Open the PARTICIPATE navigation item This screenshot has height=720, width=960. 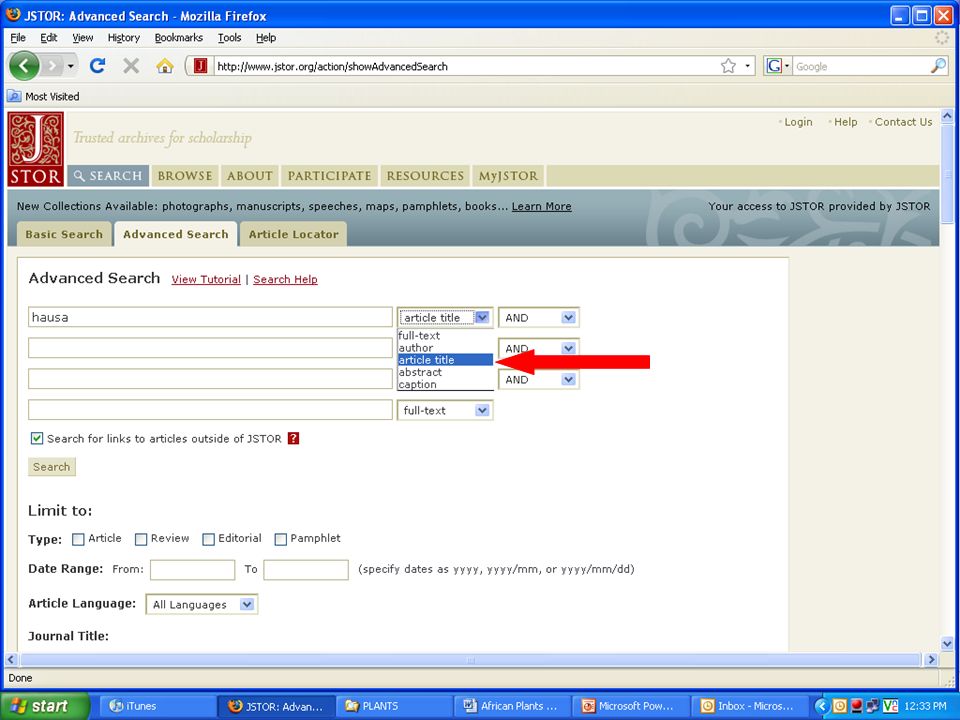pyautogui.click(x=329, y=176)
